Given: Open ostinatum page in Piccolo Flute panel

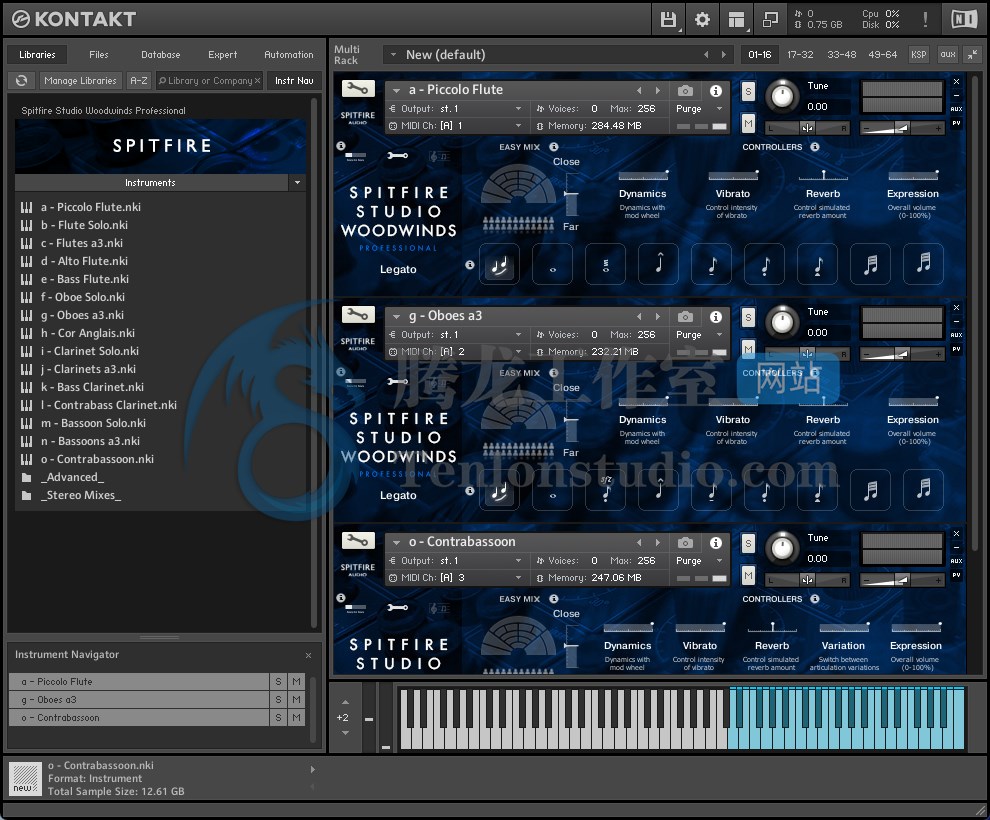Looking at the screenshot, I should click(439, 156).
